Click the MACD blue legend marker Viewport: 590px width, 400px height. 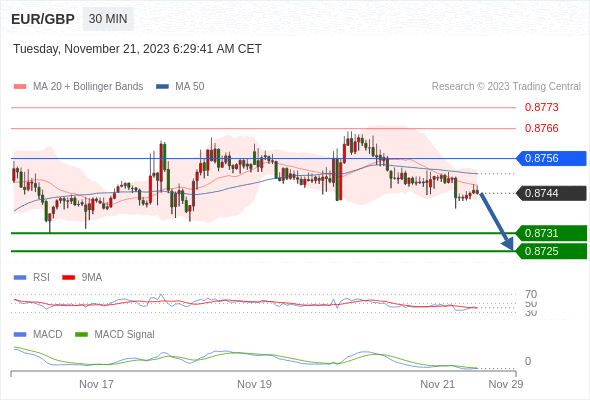coord(20,335)
